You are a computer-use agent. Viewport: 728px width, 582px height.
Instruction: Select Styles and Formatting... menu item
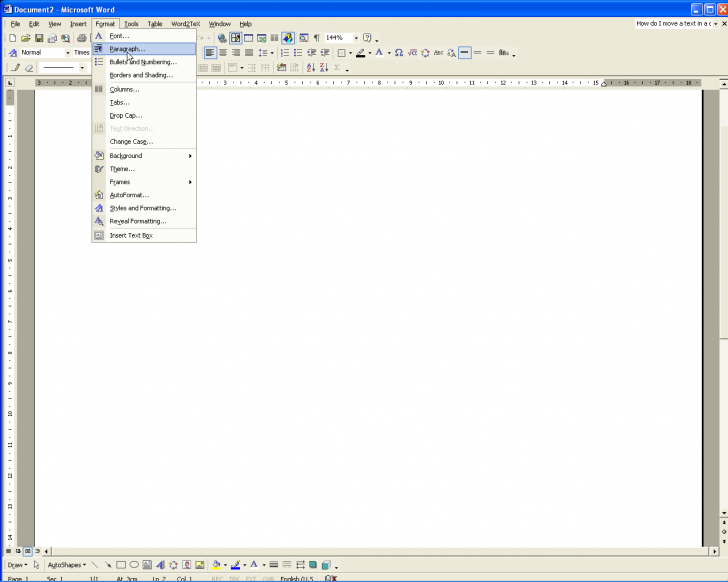pyautogui.click(x=144, y=208)
